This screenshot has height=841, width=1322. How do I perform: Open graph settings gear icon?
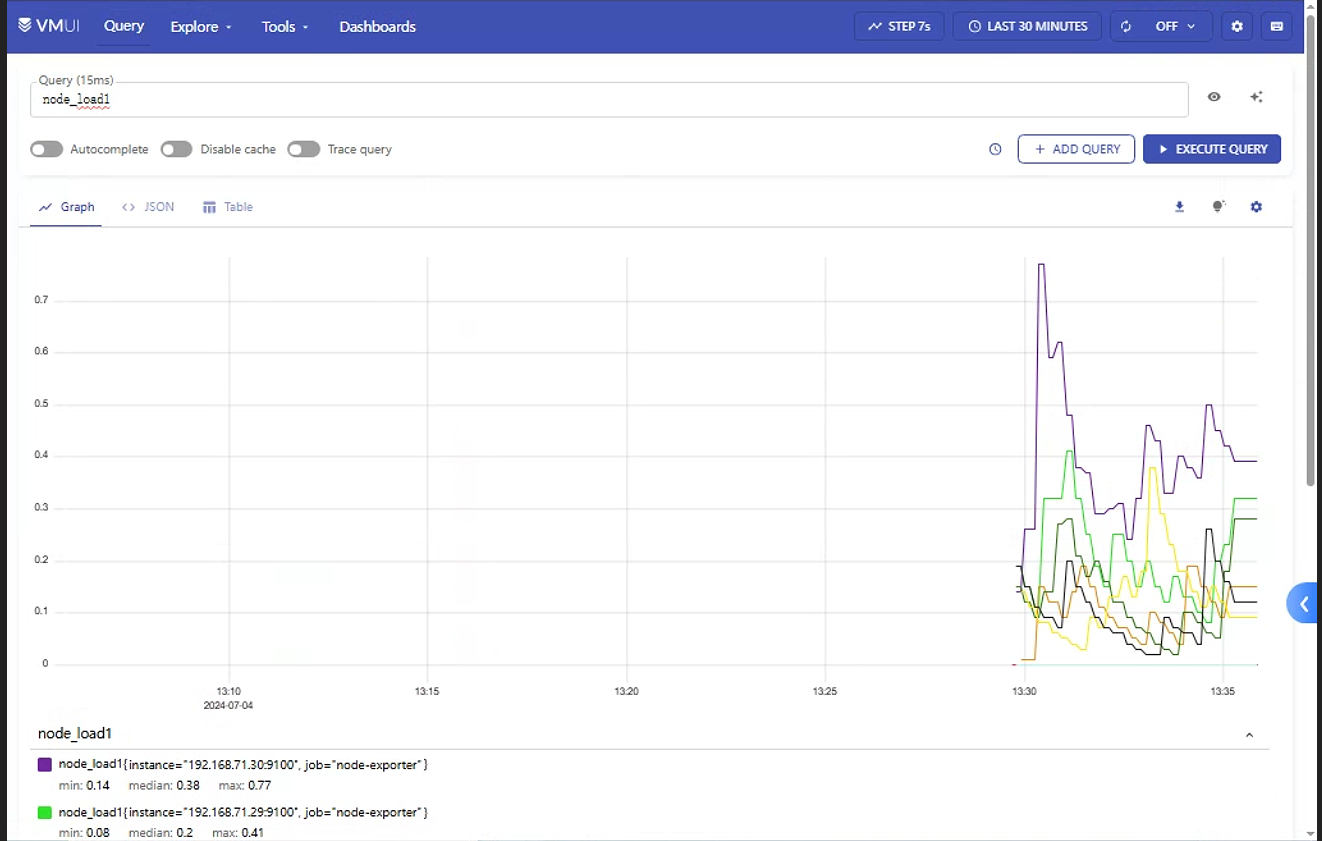click(x=1256, y=207)
